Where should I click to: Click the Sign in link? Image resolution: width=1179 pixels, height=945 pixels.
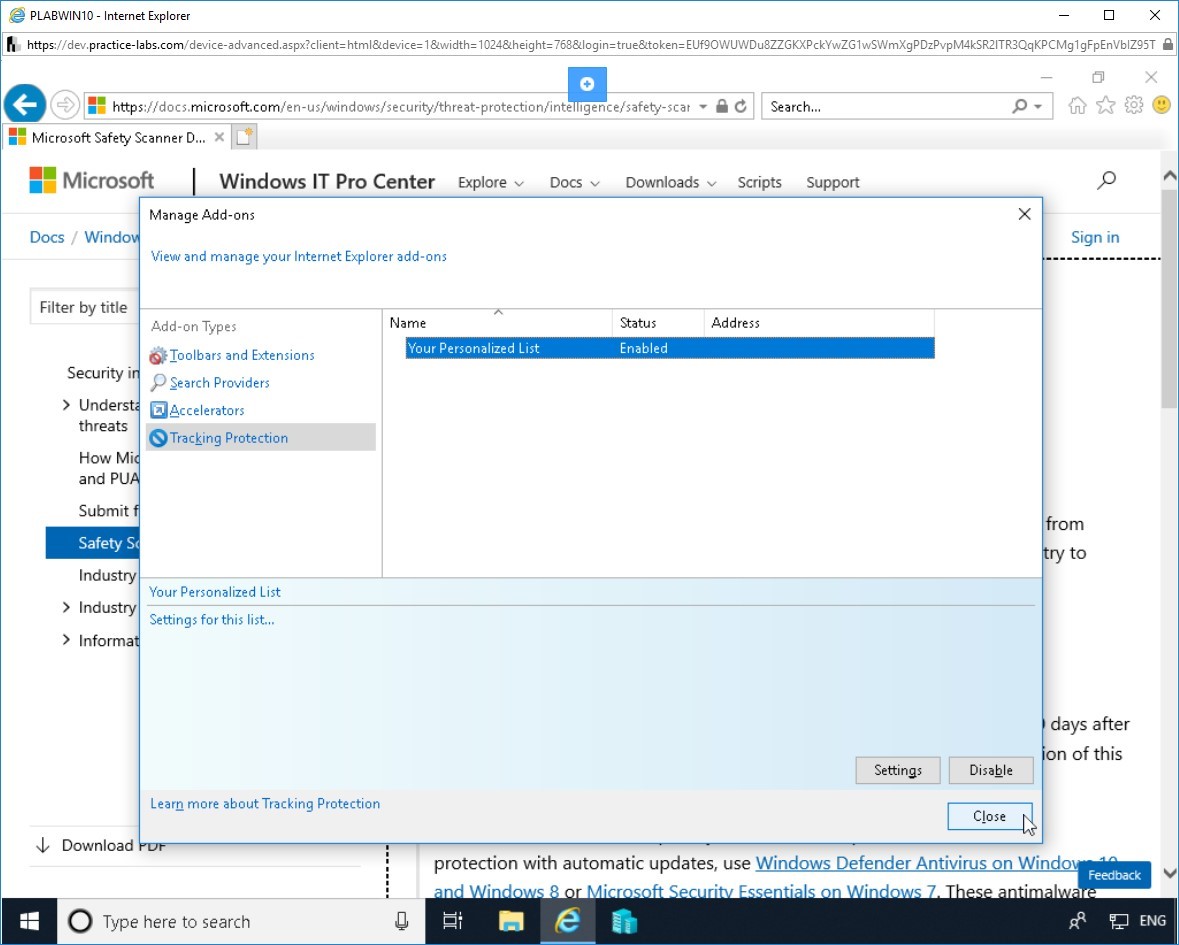pos(1095,238)
